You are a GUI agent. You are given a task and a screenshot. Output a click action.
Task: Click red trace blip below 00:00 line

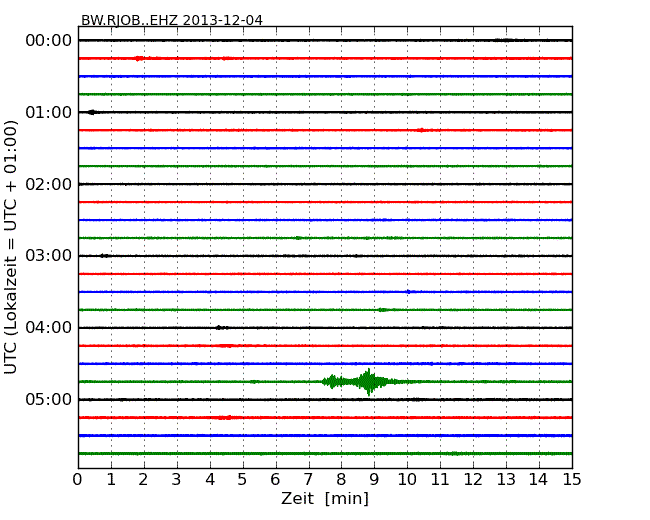(140, 58)
